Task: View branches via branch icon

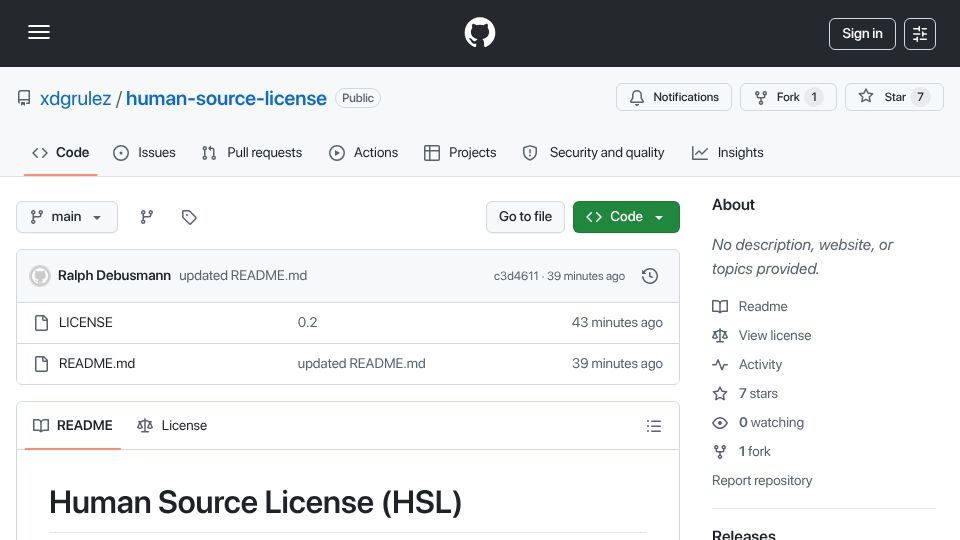Action: click(146, 217)
